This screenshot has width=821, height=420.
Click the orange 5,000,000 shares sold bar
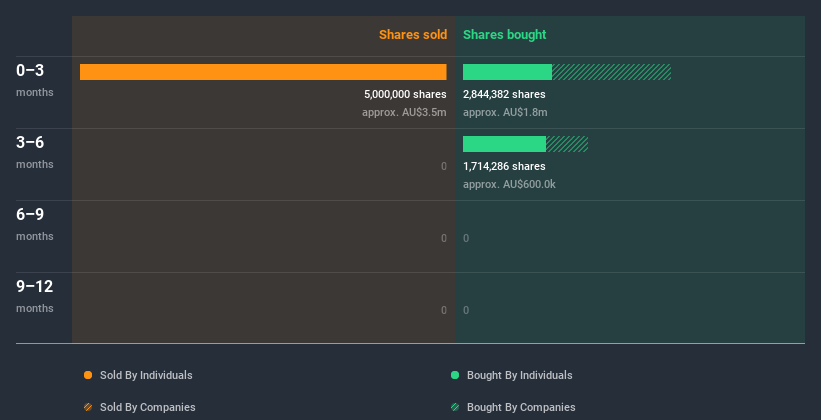click(x=263, y=72)
